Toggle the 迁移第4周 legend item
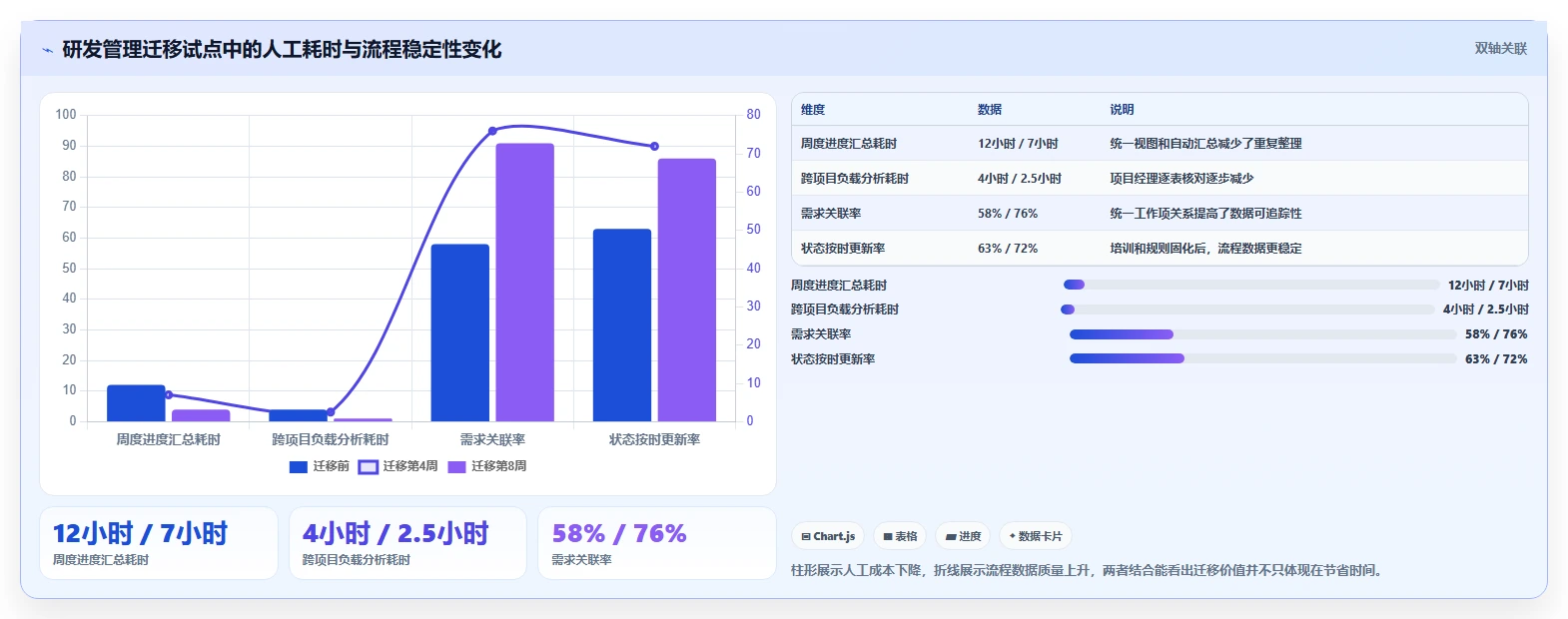 tap(397, 466)
